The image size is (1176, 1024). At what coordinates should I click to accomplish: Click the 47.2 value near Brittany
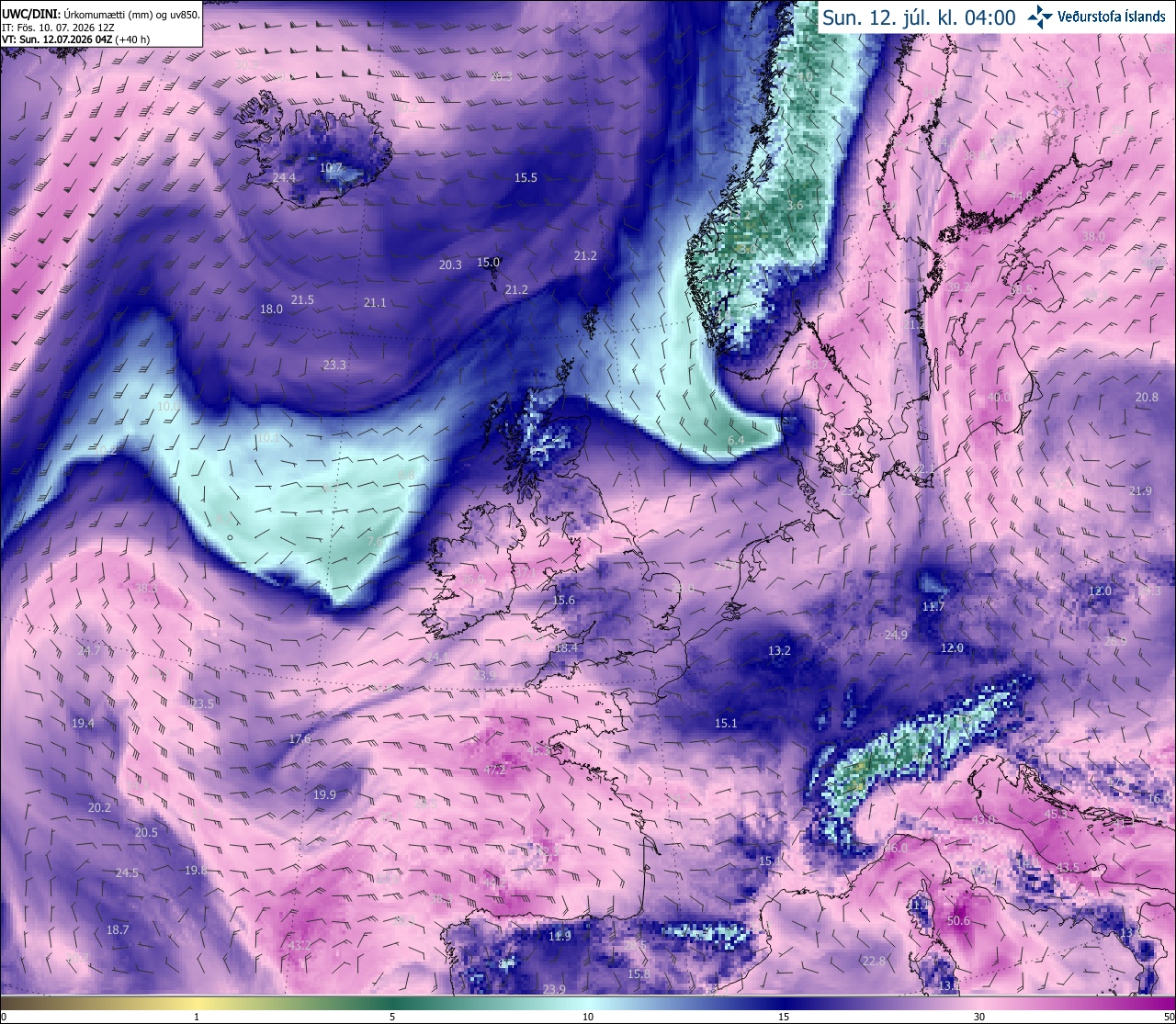(x=495, y=770)
